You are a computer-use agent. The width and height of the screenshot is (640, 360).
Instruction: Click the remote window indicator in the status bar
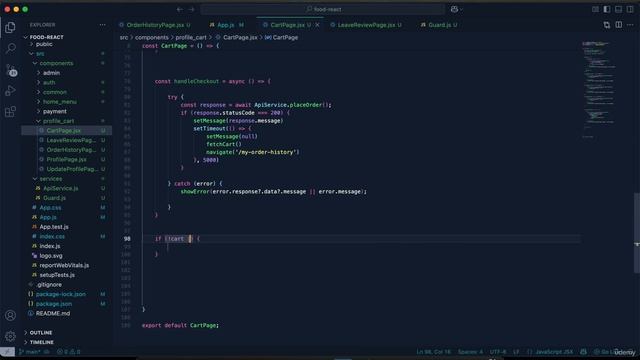tap(7, 351)
